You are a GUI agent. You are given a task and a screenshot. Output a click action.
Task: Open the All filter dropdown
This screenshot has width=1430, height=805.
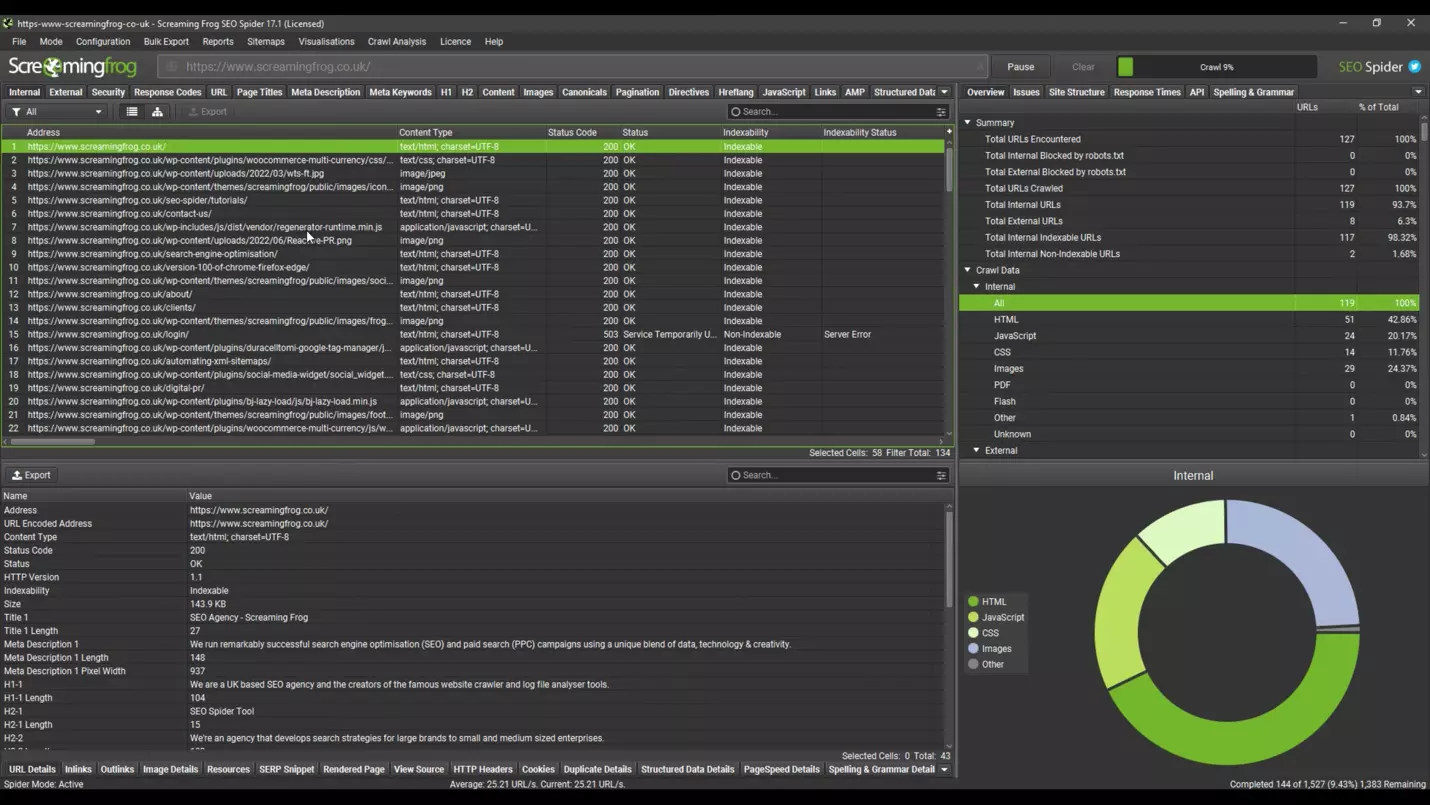point(57,112)
